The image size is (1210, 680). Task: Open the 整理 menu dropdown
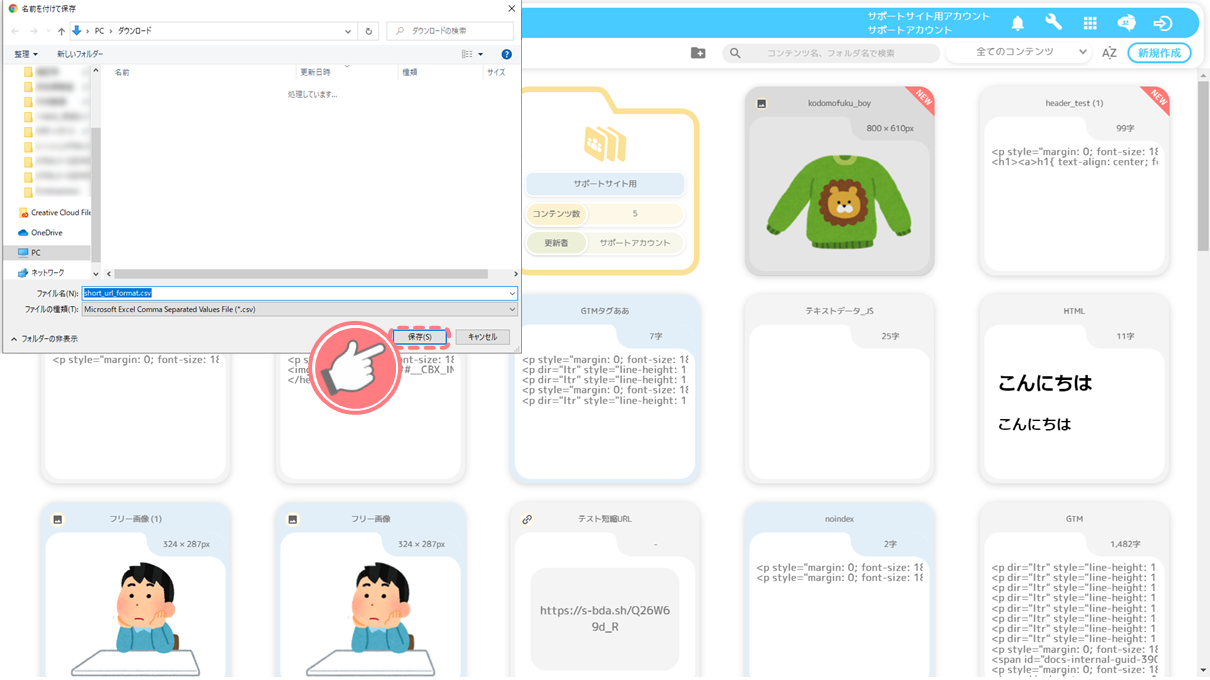tap(26, 54)
